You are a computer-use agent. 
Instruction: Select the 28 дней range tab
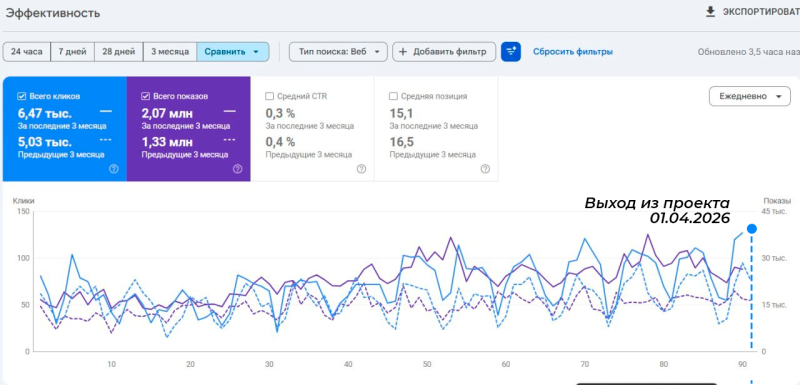119,52
